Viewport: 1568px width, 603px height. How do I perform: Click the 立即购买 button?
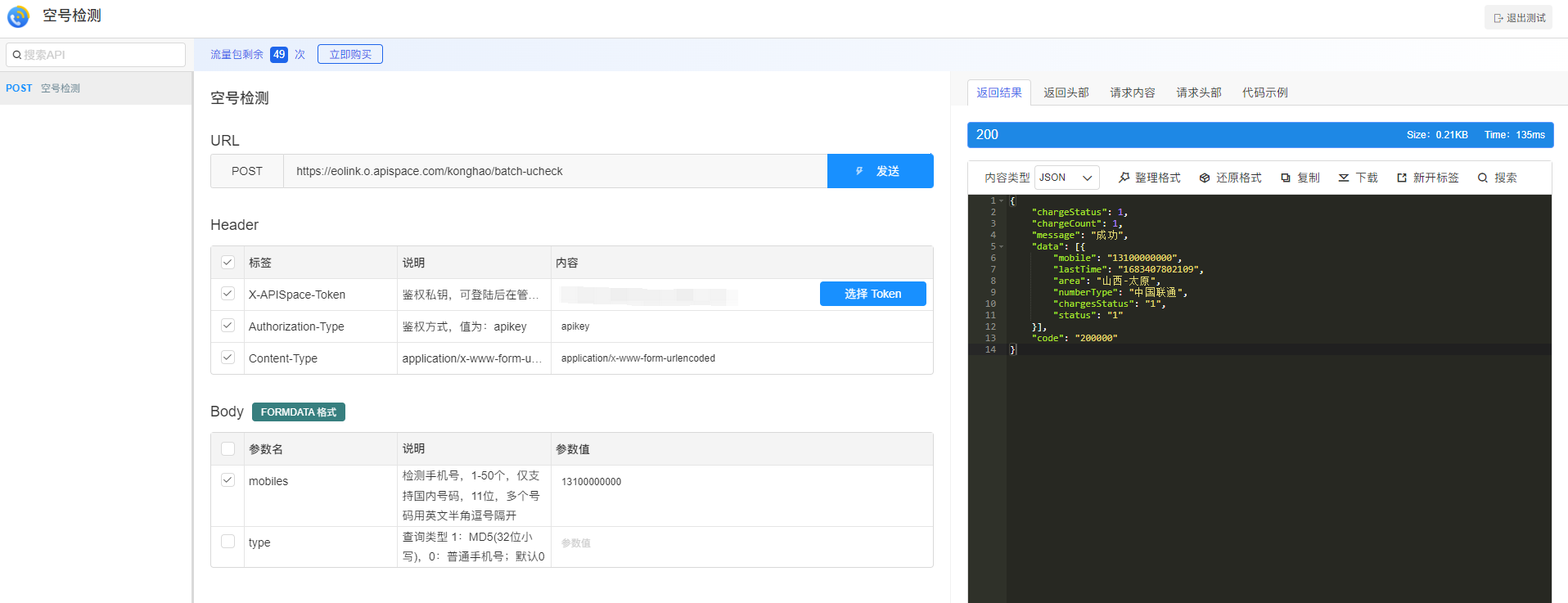(x=350, y=54)
